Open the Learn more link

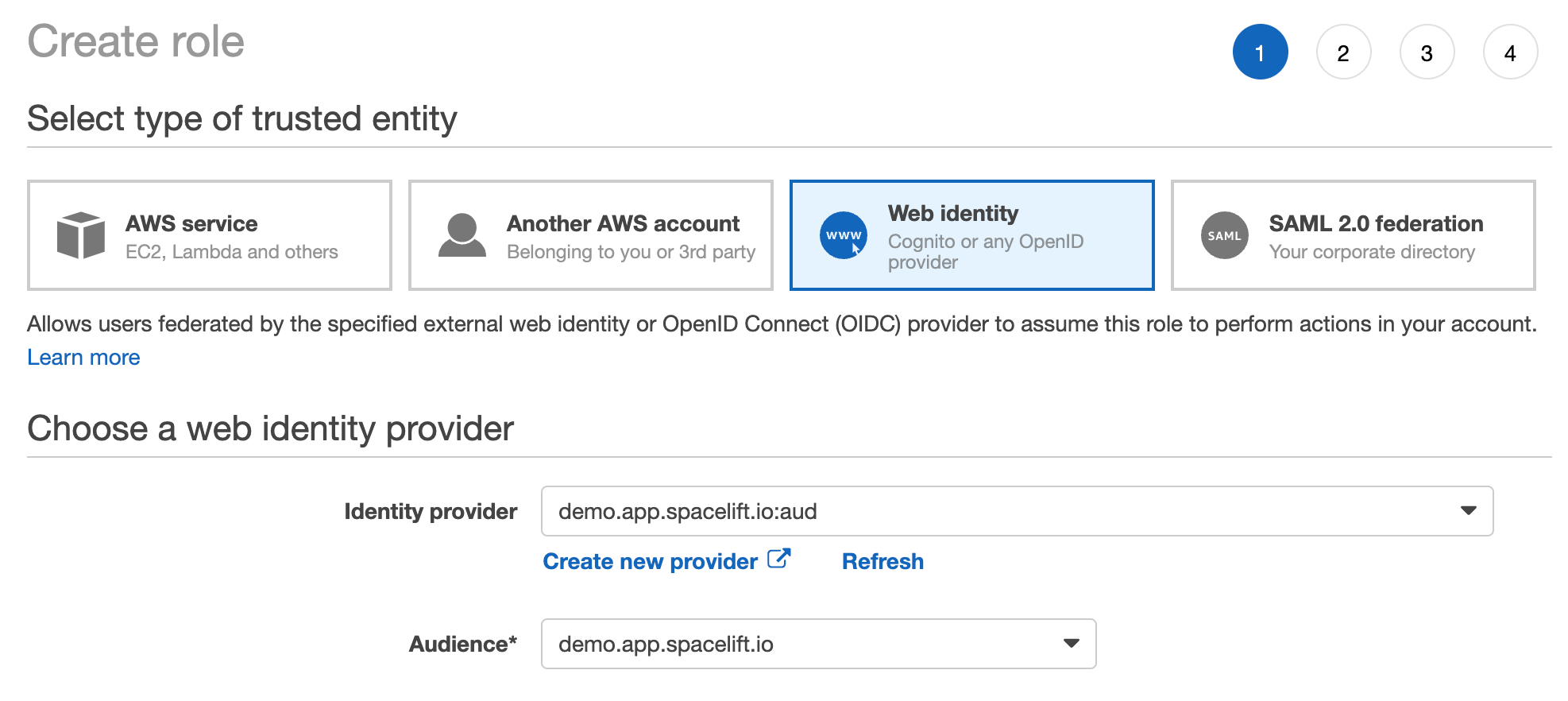click(83, 358)
